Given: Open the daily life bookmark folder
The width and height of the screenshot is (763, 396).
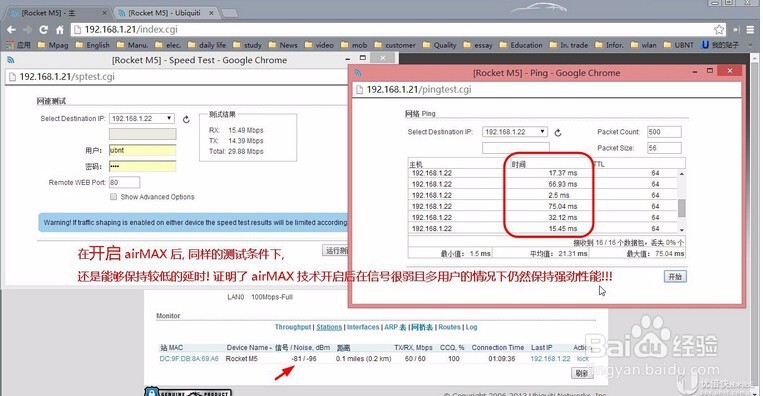Looking at the screenshot, I should pyautogui.click(x=207, y=45).
